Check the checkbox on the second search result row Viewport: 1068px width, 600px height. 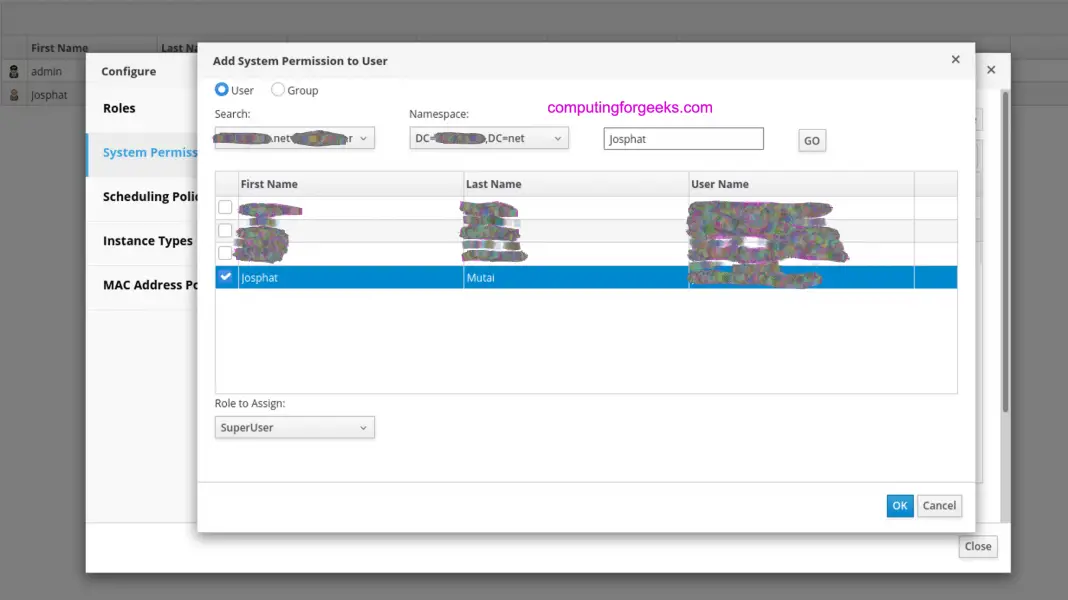pos(225,230)
